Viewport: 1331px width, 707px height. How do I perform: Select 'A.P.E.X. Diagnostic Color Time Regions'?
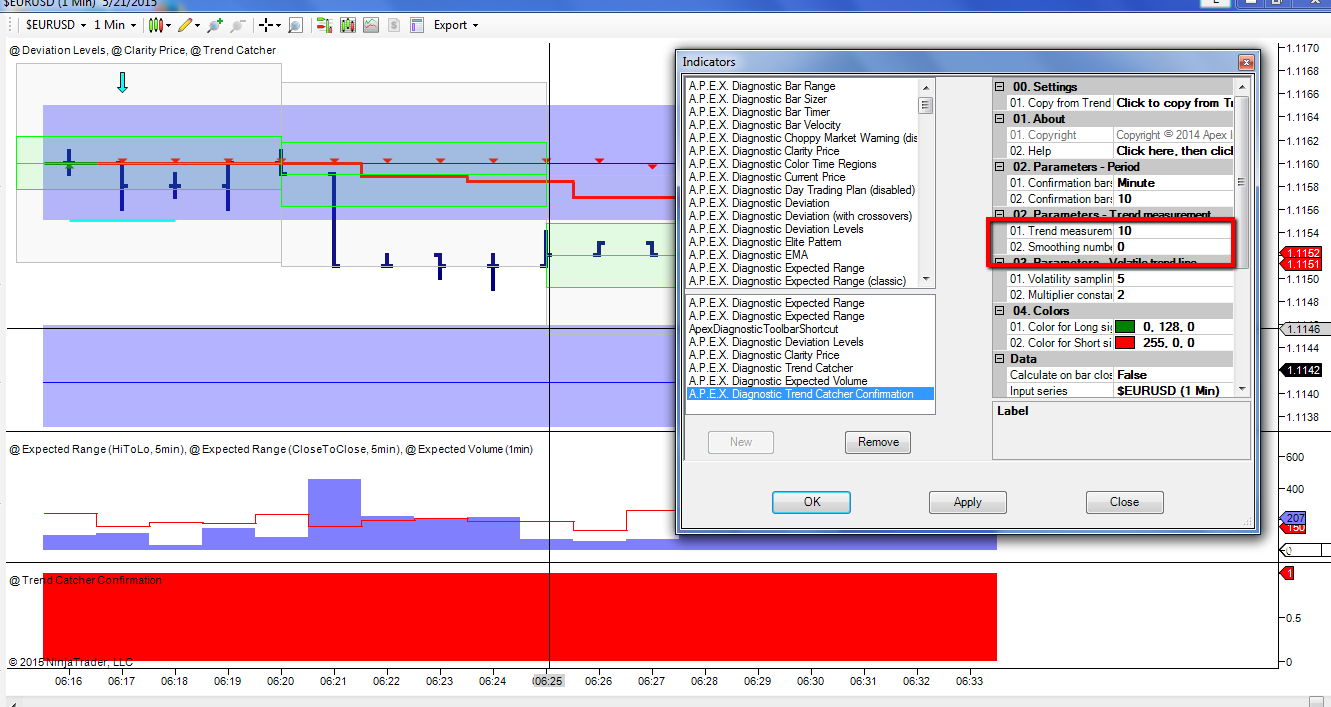click(783, 164)
